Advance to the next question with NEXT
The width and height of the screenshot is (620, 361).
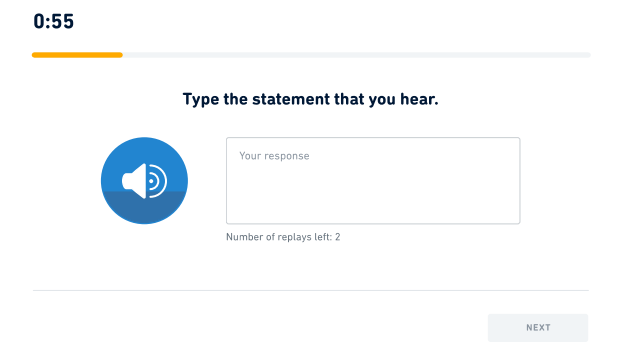coord(538,328)
